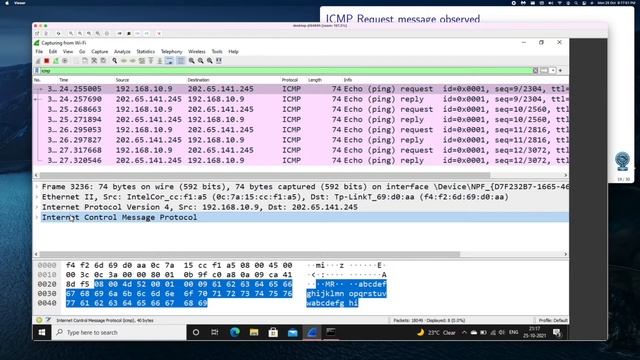
Task: Click the Windows Start button
Action: [x=42, y=332]
